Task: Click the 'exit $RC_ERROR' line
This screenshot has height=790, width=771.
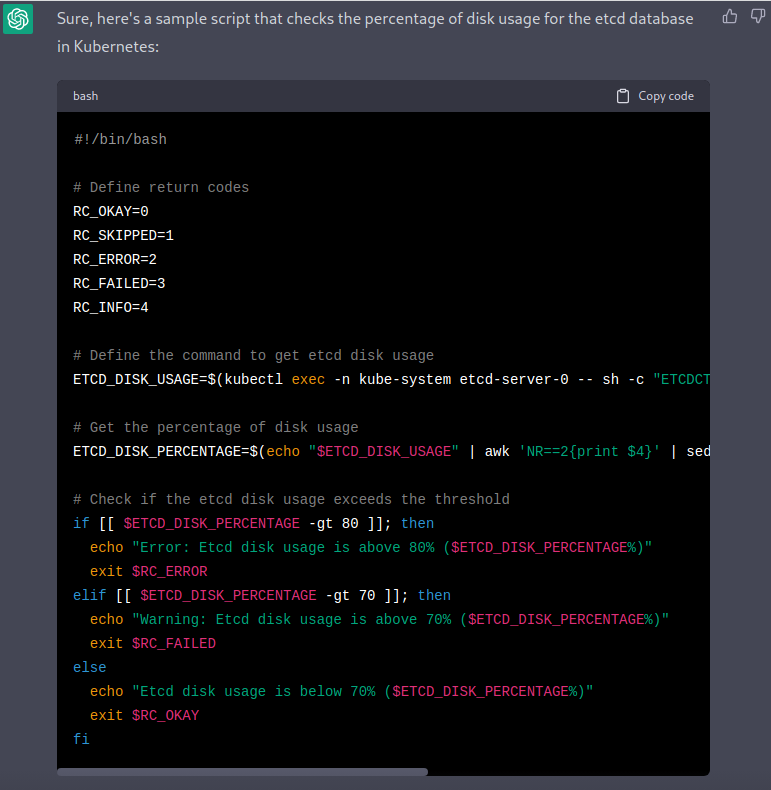Action: [x=149, y=571]
